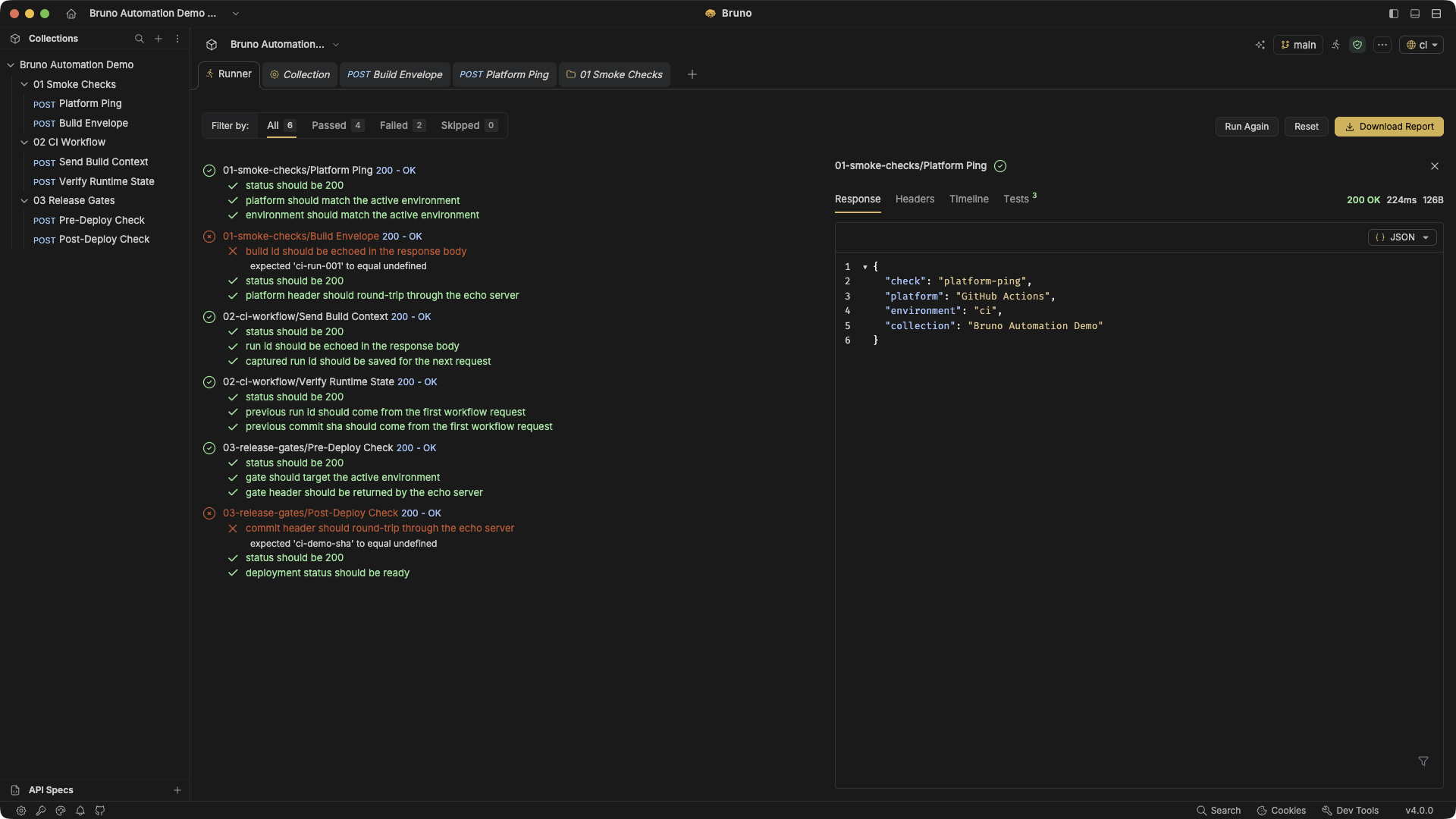1456x819 pixels.
Task: Click the Run Again button
Action: pyautogui.click(x=1247, y=127)
